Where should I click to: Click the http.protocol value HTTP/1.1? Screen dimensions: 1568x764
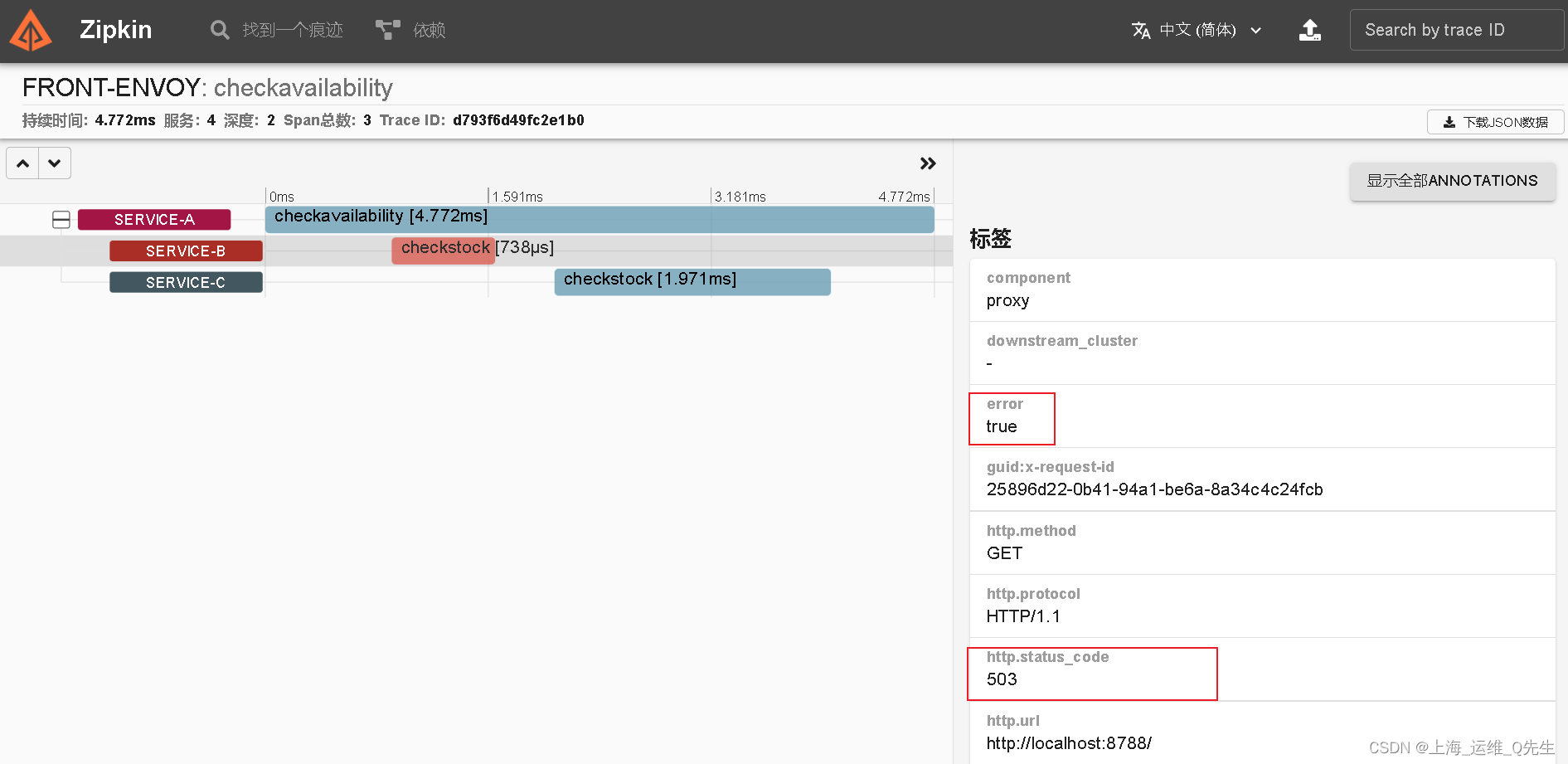pyautogui.click(x=1023, y=616)
